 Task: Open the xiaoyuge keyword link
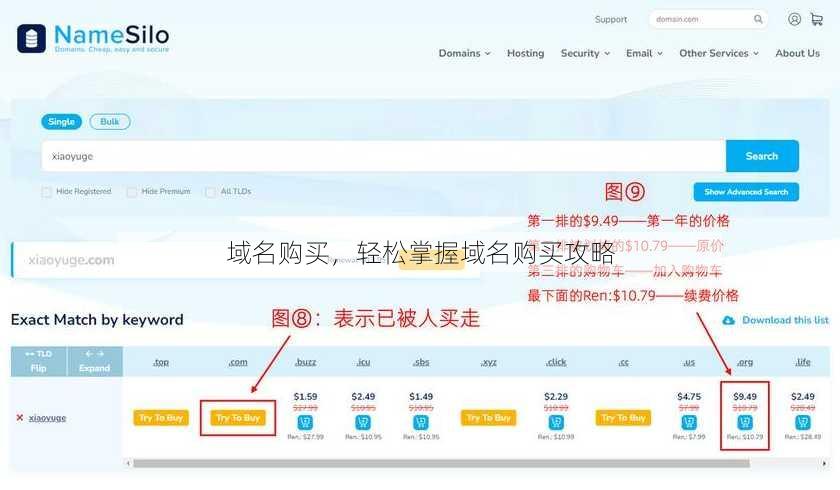click(47, 418)
